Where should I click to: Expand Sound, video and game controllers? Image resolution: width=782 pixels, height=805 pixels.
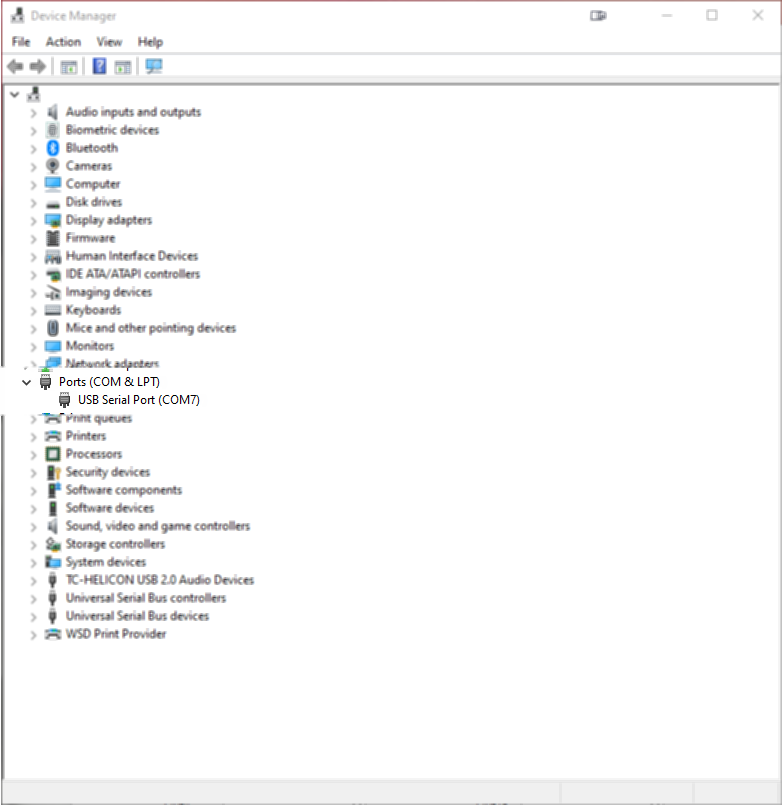[33, 527]
